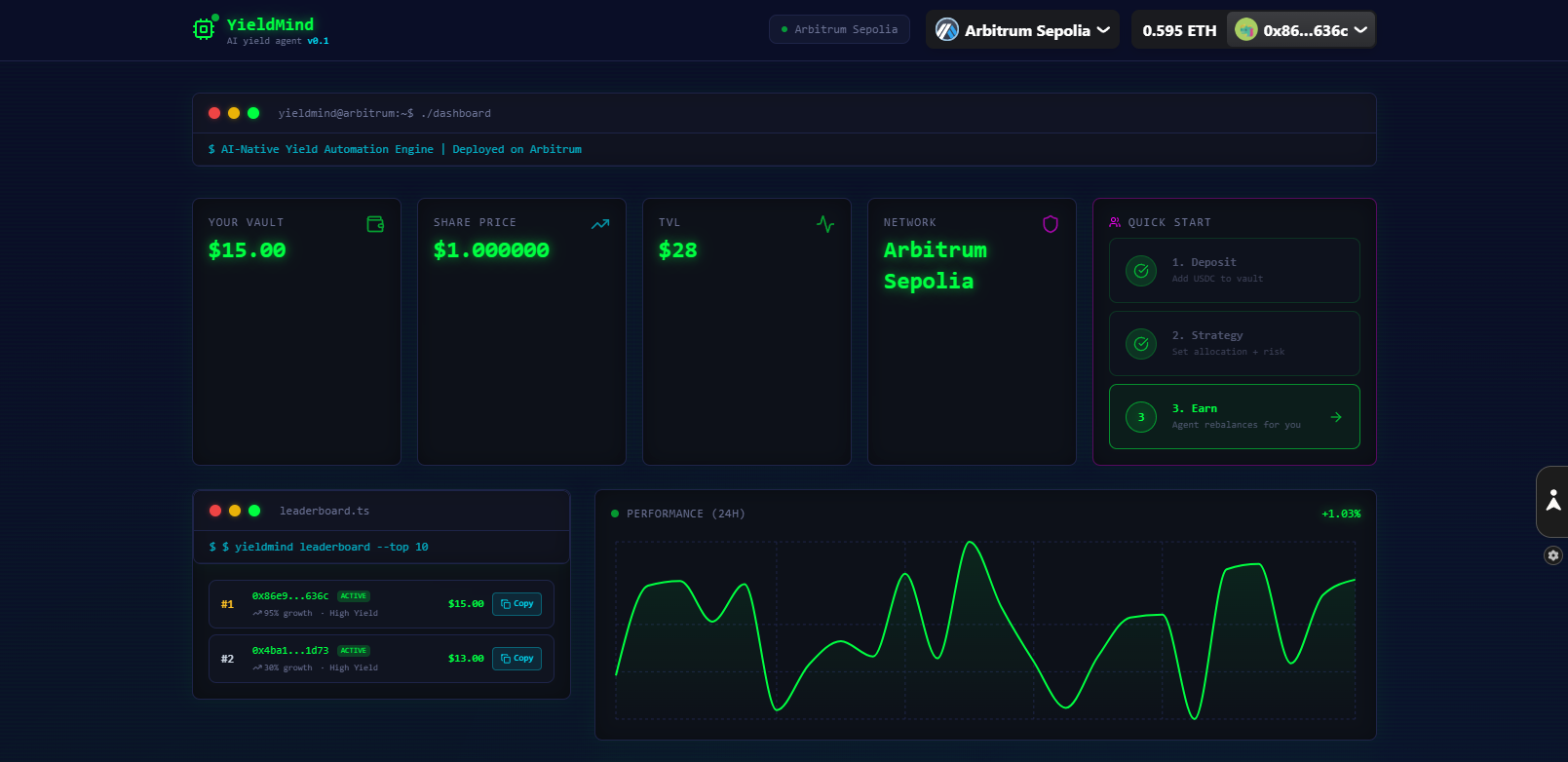Click the ACTIVE badge on the 0x4ba1...1d73 row
Viewport: 1568px width, 762px height.
click(354, 651)
